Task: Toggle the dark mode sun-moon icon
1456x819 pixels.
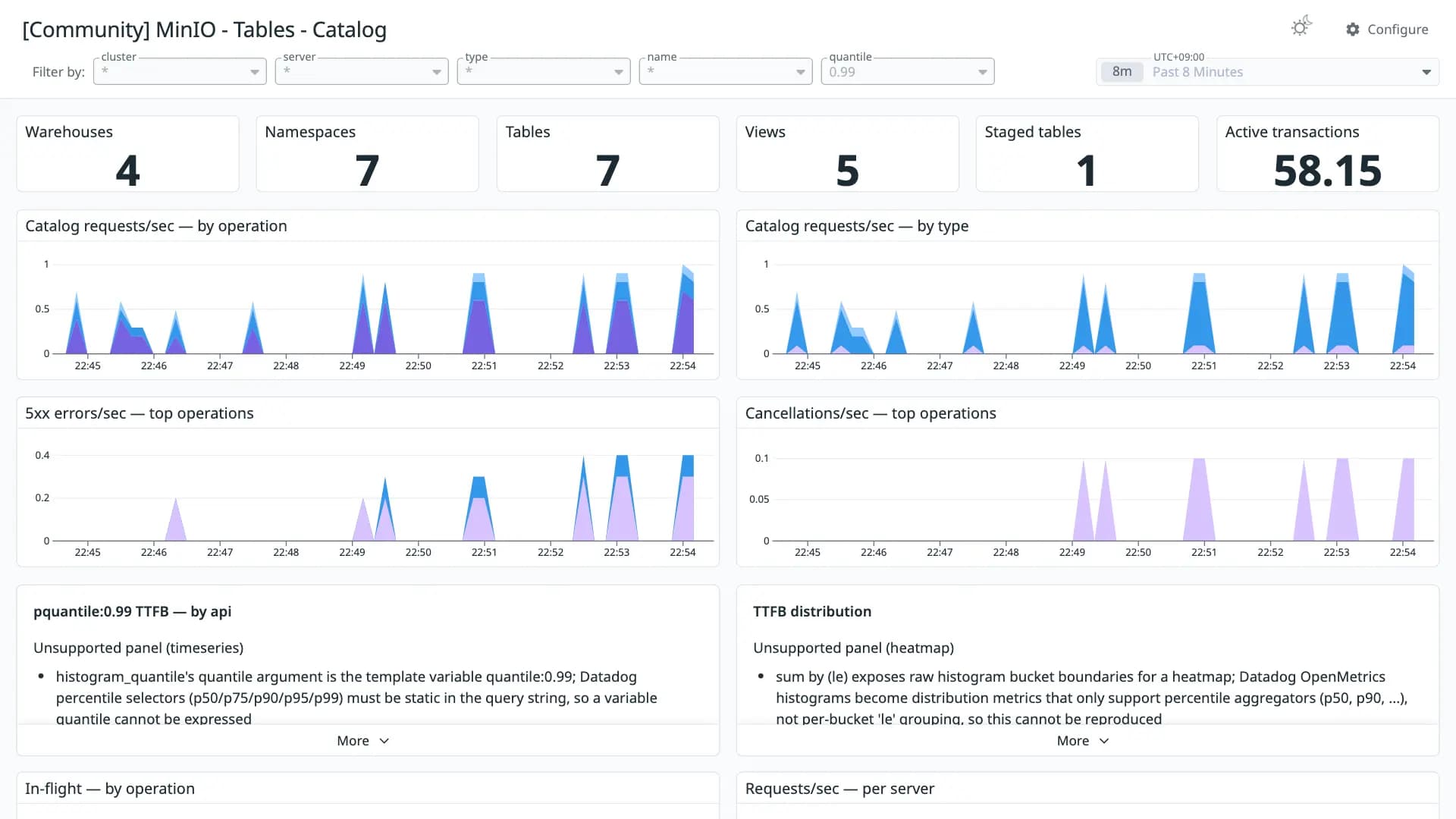Action: (x=1301, y=27)
